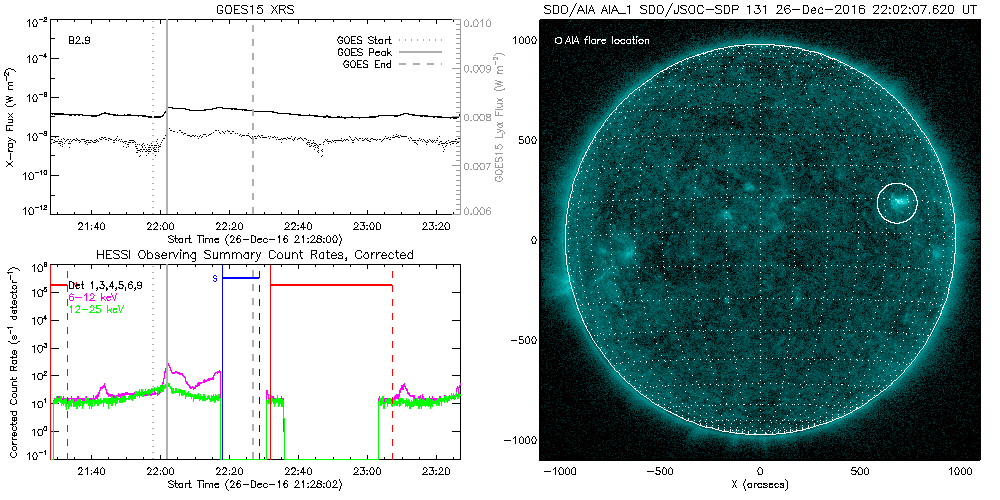Image resolution: width=1000 pixels, height=500 pixels.
Task: Click the SDO/AIA 131 image title
Action: [759, 9]
